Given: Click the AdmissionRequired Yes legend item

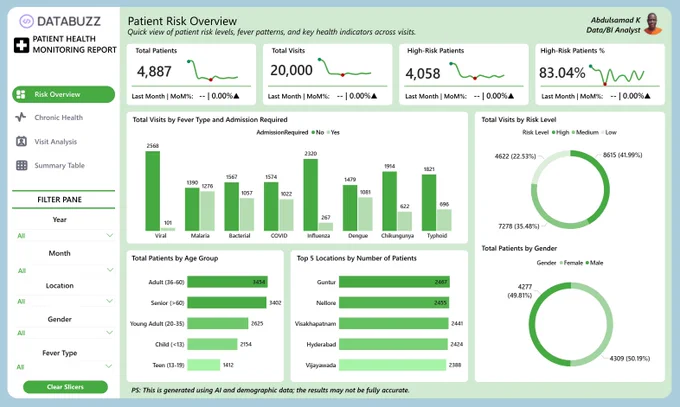Looking at the screenshot, I should [x=333, y=132].
